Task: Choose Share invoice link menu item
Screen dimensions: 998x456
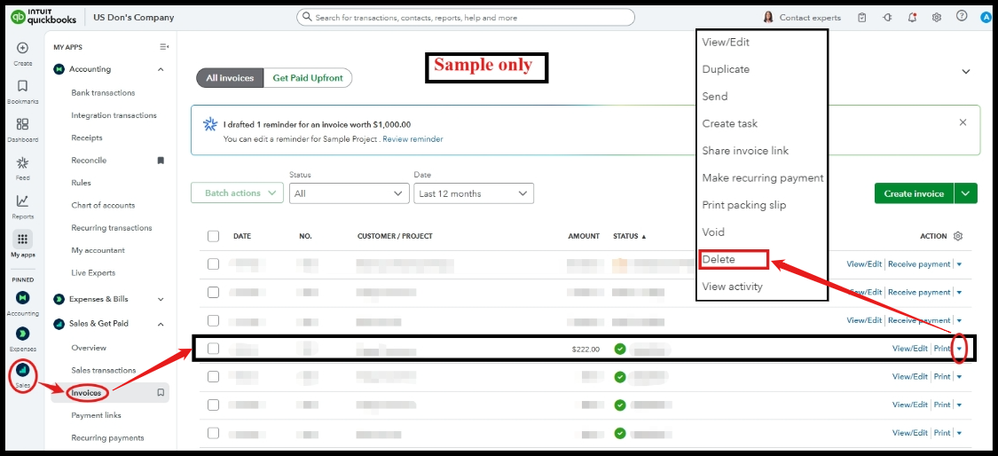Action: click(745, 151)
